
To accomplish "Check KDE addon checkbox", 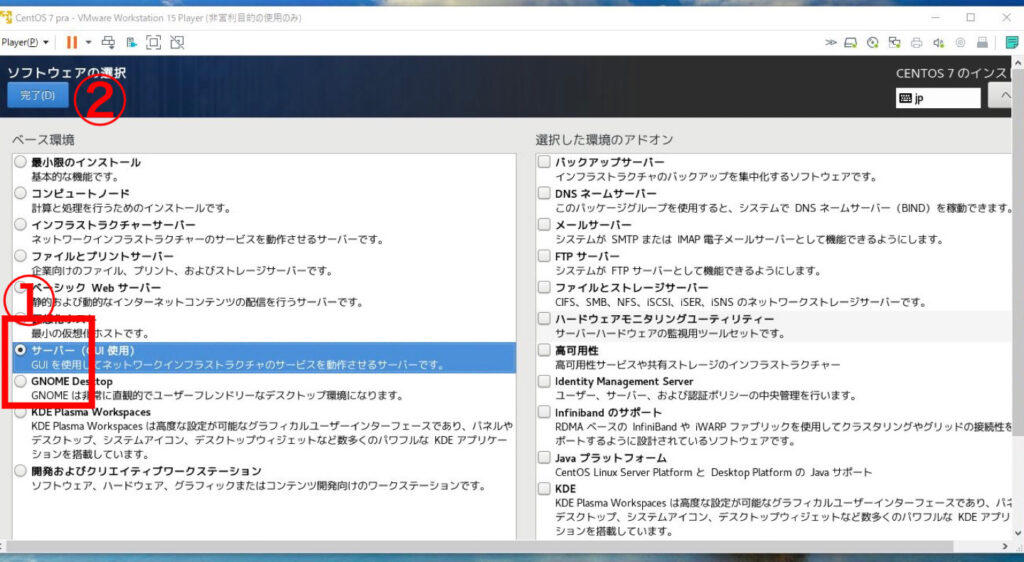I will coord(544,488).
